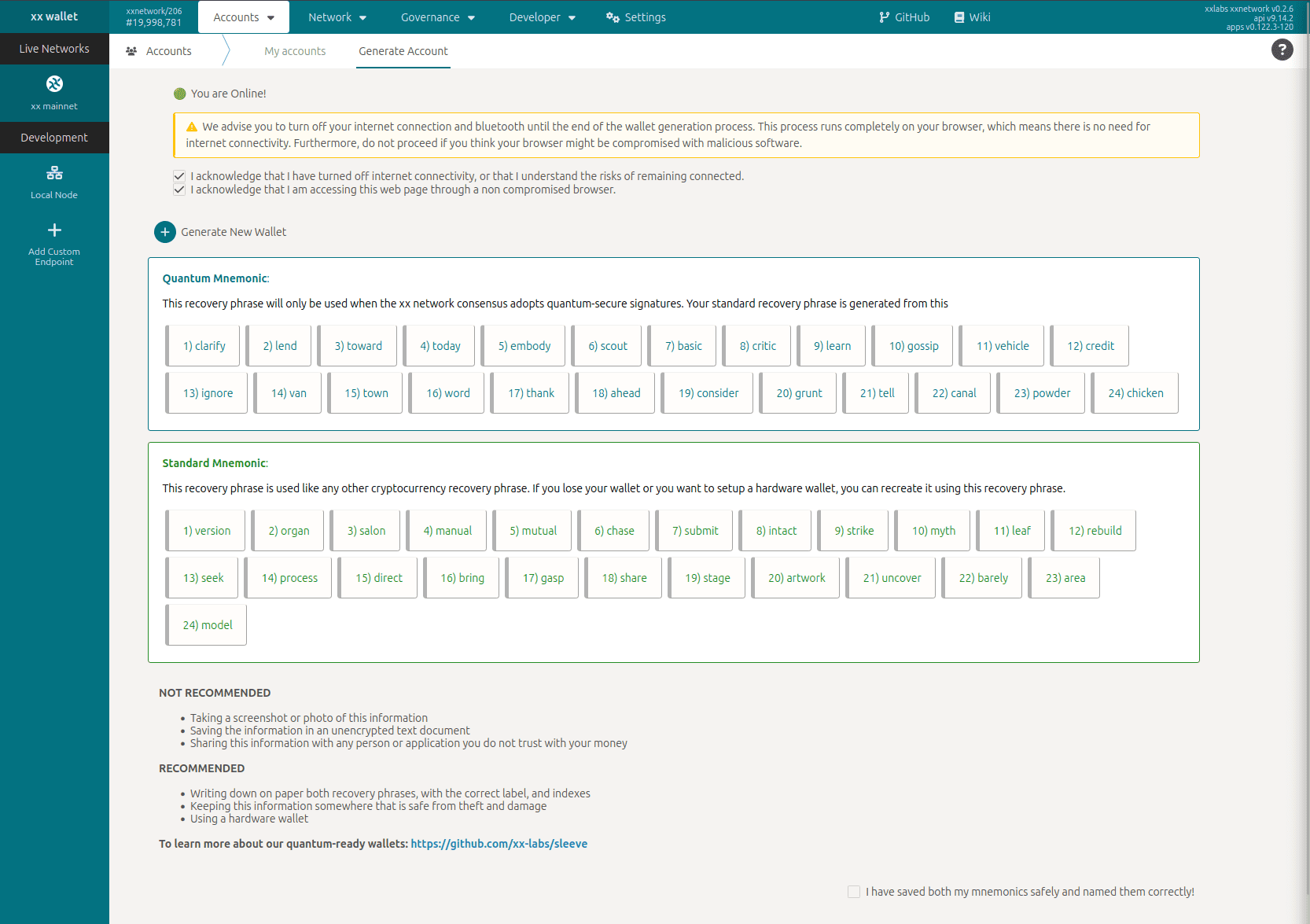The height and width of the screenshot is (924, 1310).
Task: Uncheck non compromised browser acknowledgement checkbox
Action: coord(179,190)
